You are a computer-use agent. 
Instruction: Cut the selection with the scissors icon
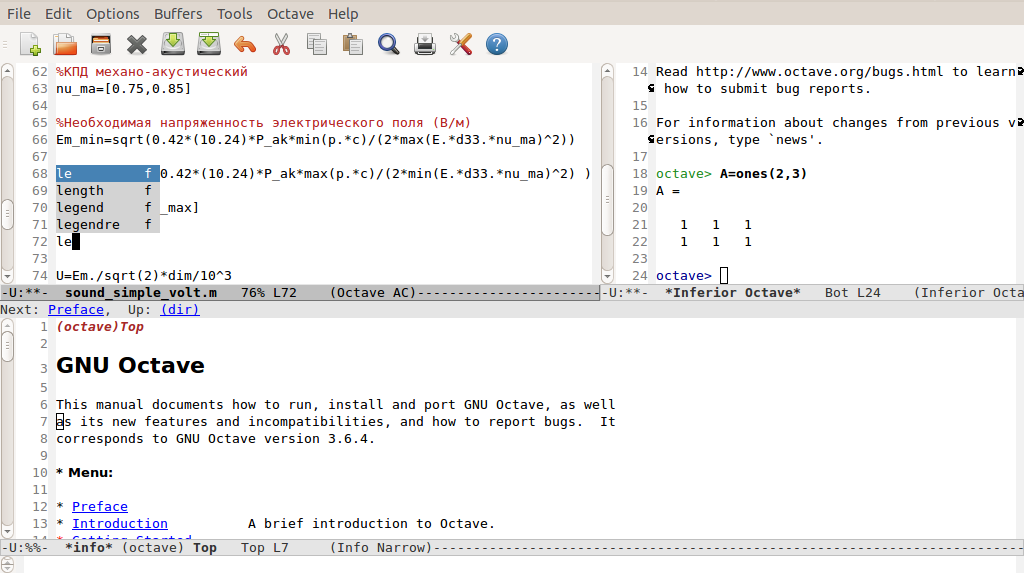281,44
